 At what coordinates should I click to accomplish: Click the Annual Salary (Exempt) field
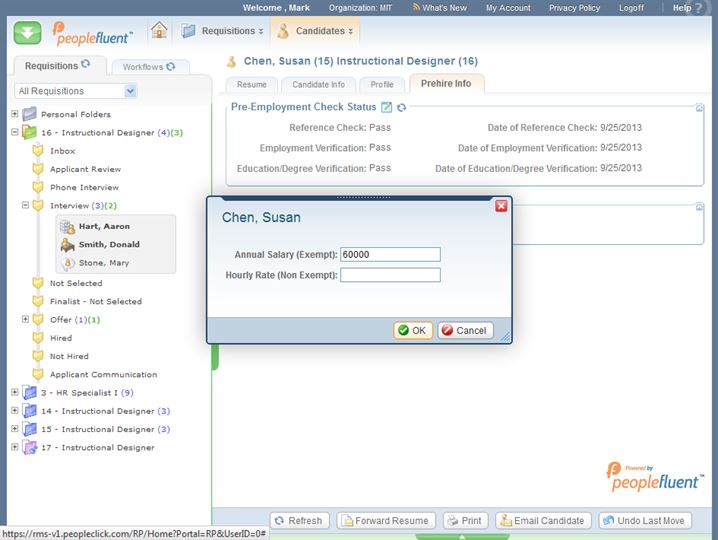point(390,254)
